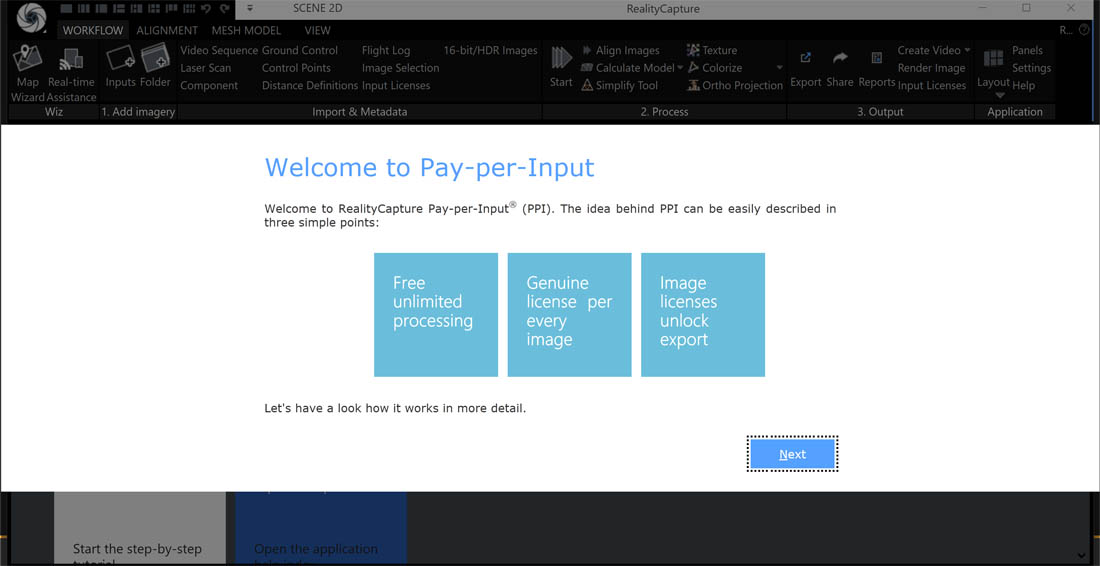This screenshot has height=566, width=1100.
Task: Click the help question-mark icon
Action: click(1085, 30)
